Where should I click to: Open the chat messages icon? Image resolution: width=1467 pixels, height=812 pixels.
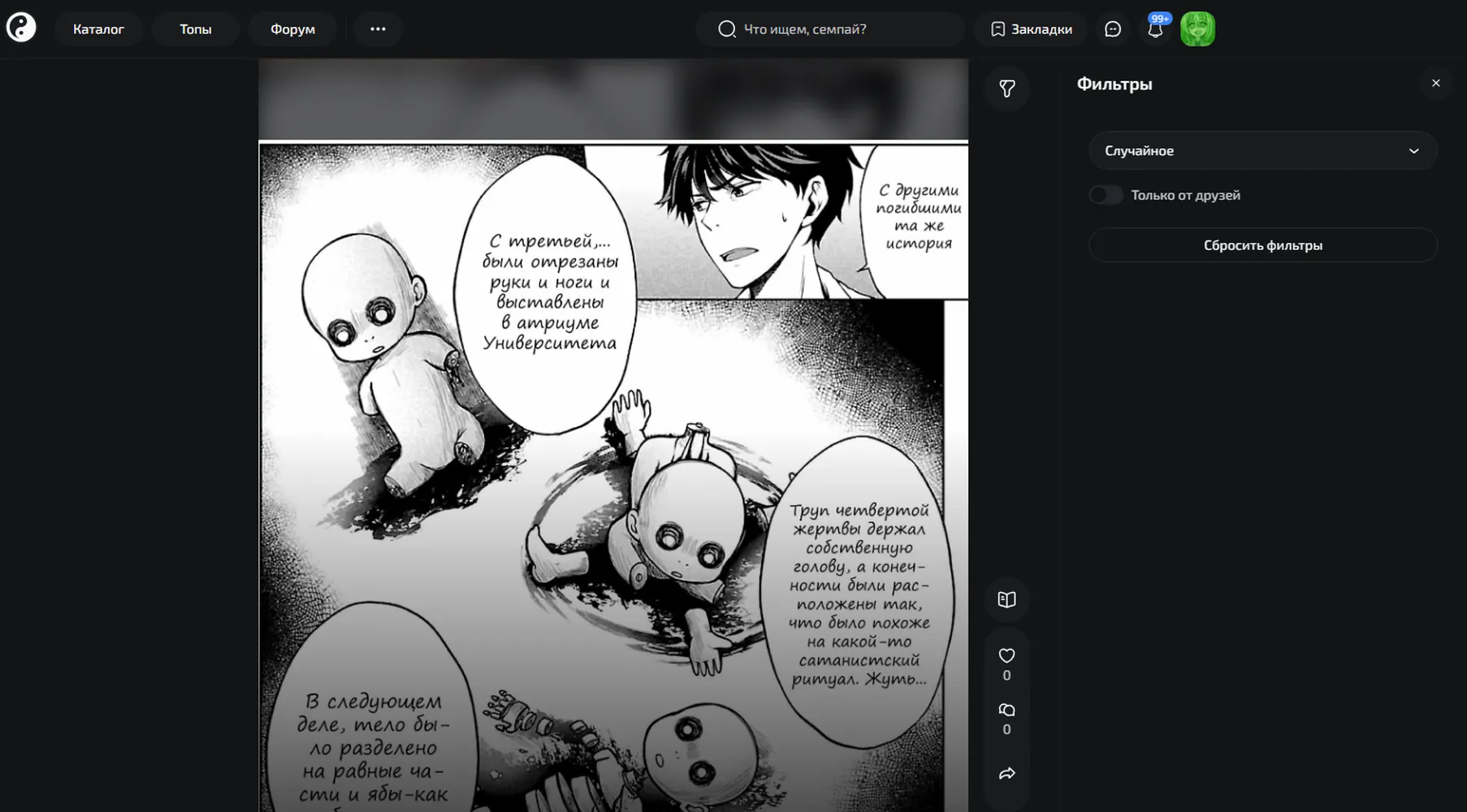click(1113, 29)
